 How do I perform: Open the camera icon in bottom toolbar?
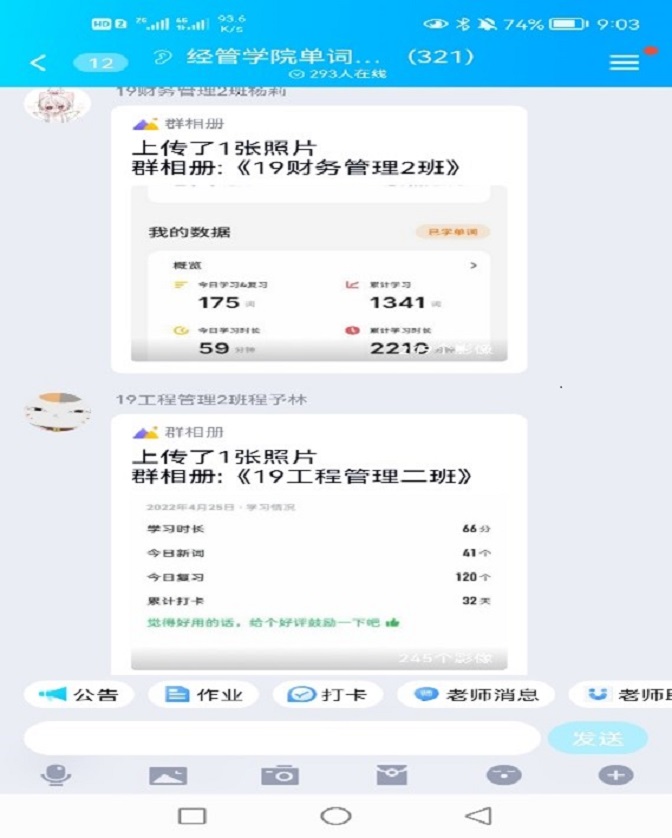(x=280, y=775)
